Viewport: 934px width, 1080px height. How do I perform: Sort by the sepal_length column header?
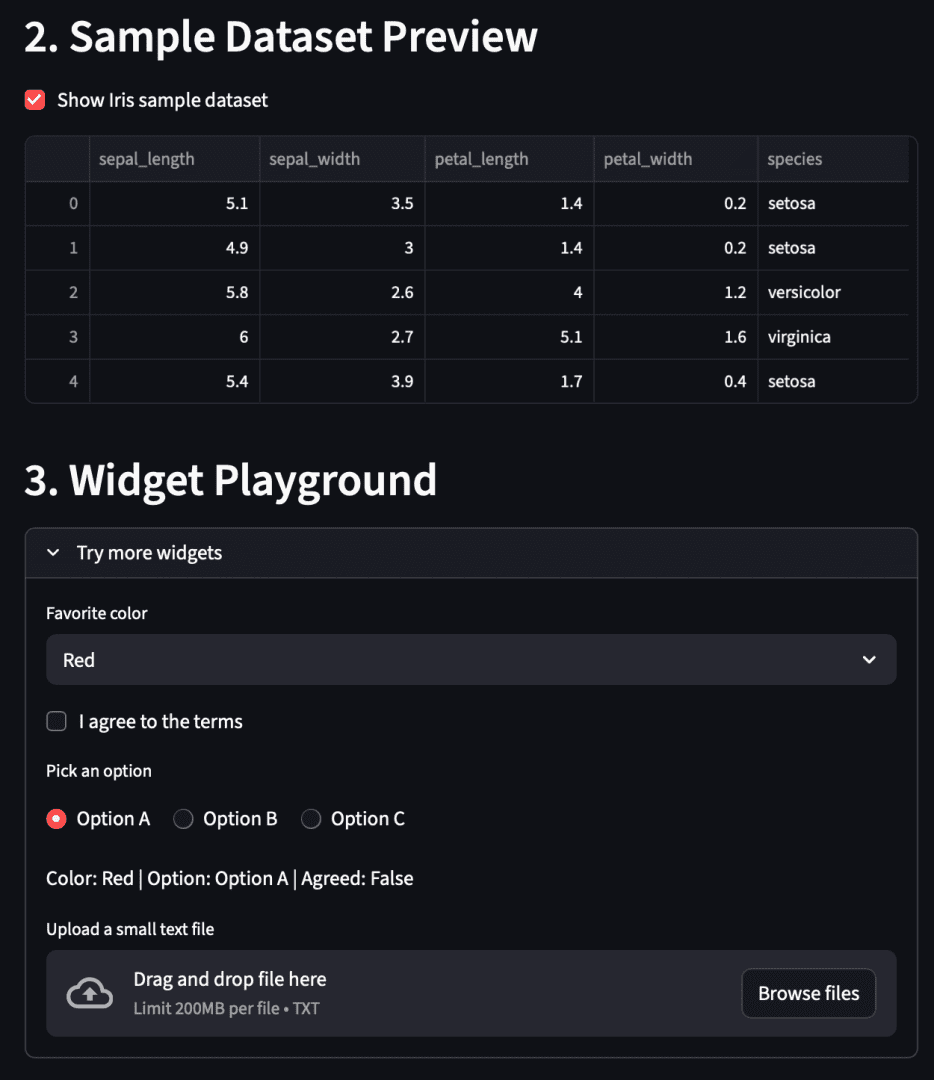click(147, 159)
